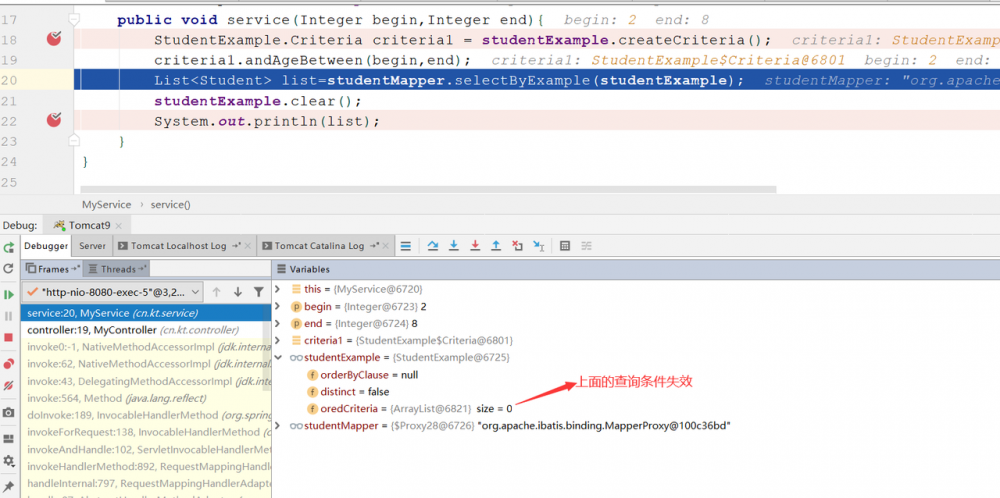Open debugger settings gear icon
Viewport: 1000px width, 498px height.
point(8,460)
